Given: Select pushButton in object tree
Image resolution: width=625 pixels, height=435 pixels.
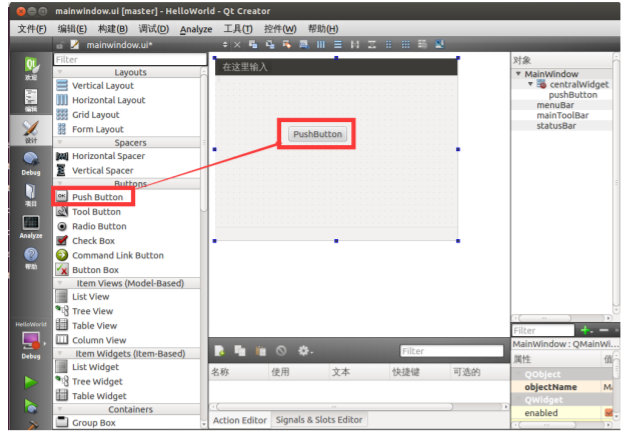Looking at the screenshot, I should click(x=573, y=95).
